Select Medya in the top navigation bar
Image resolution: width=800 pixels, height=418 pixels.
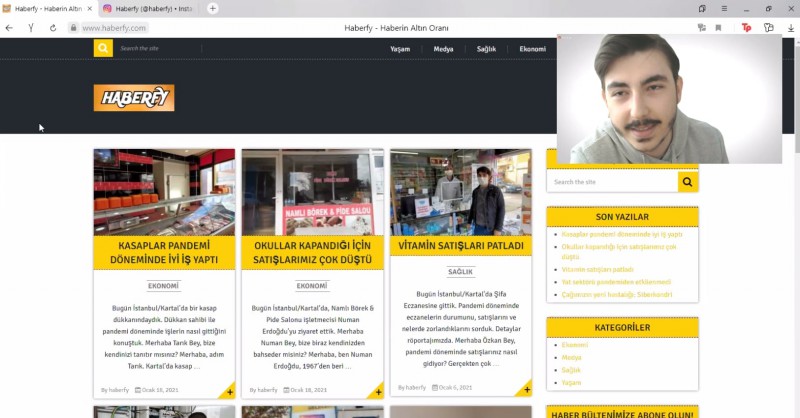(x=443, y=48)
